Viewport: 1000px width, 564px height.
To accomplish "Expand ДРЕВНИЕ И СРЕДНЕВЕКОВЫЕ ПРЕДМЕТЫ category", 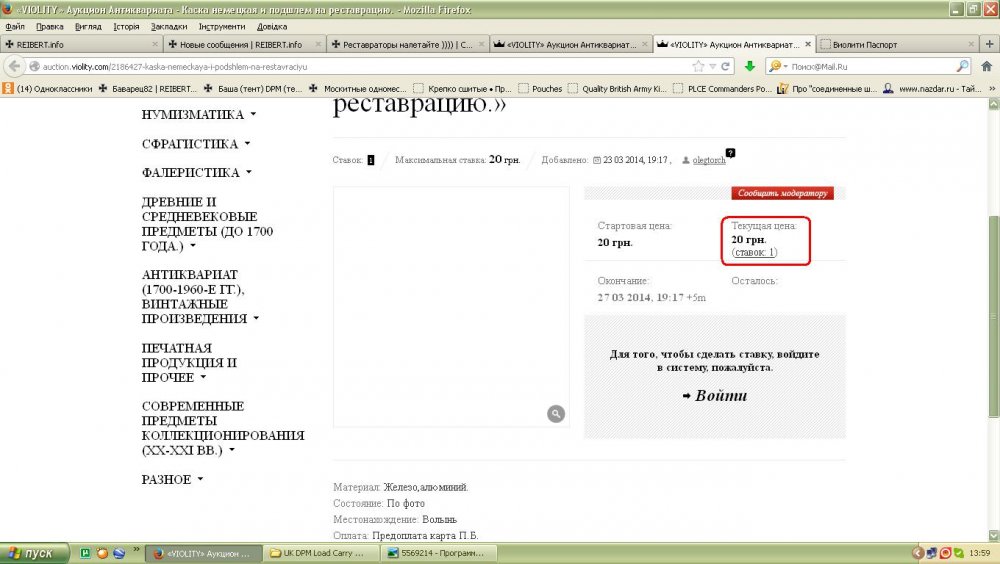I will pyautogui.click(x=207, y=224).
